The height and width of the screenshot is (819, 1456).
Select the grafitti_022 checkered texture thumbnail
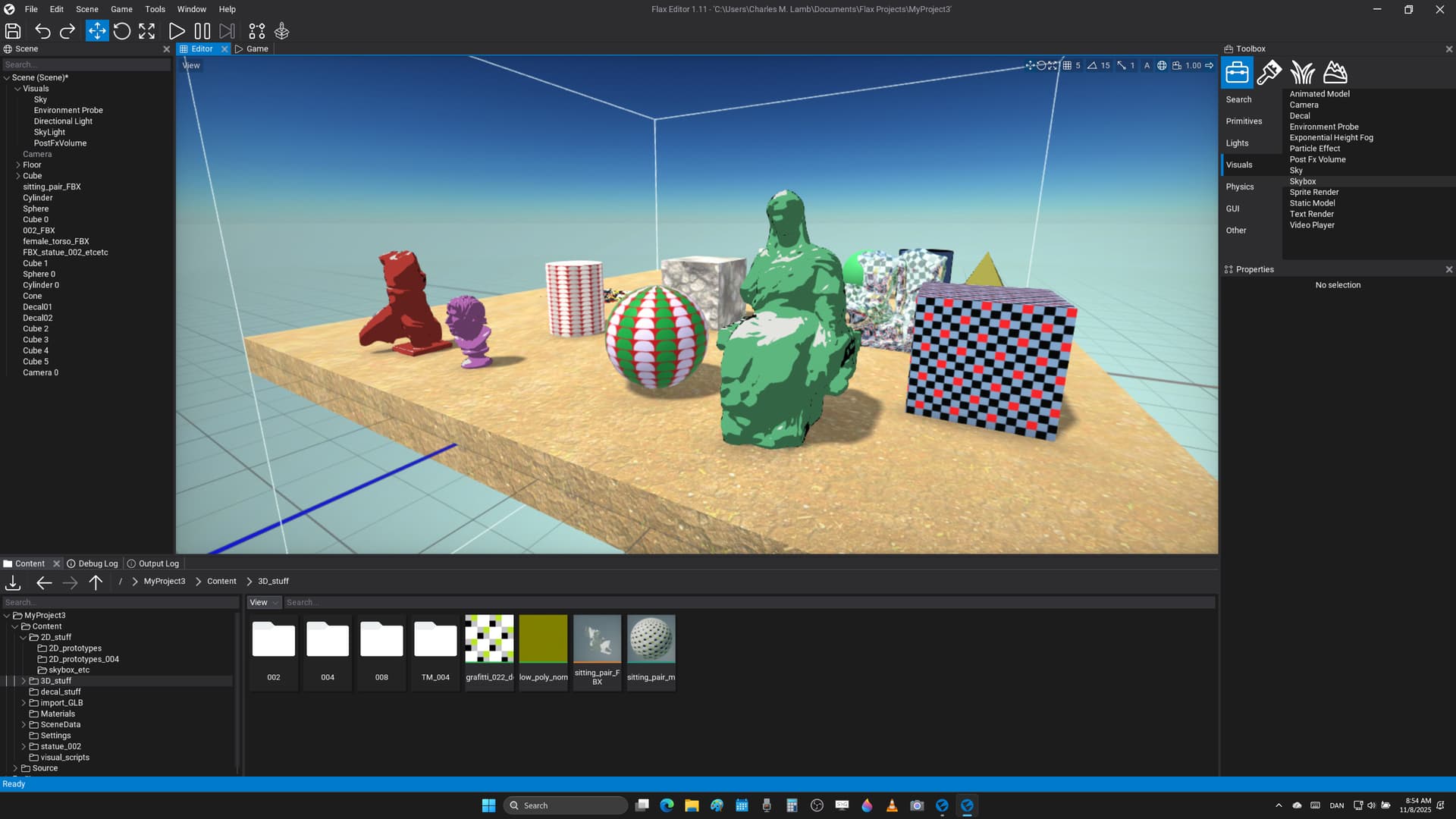pos(489,639)
